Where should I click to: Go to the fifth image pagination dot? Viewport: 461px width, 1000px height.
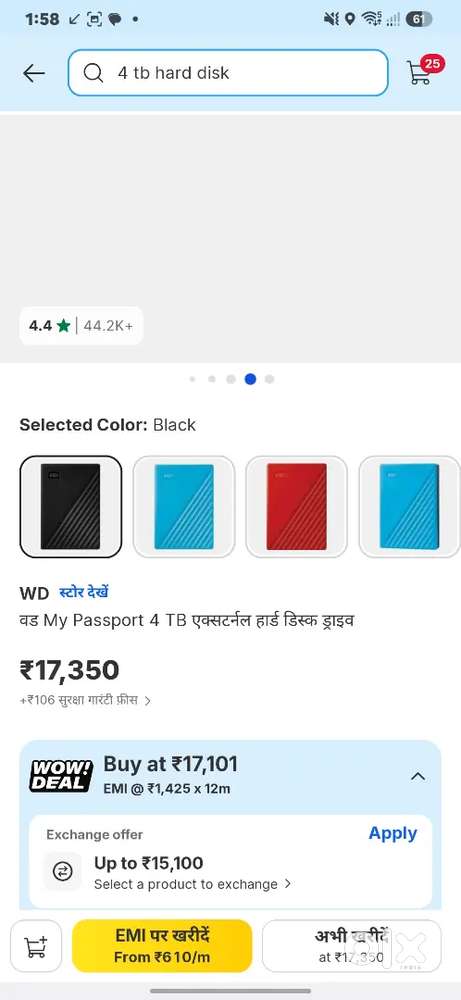click(x=270, y=379)
